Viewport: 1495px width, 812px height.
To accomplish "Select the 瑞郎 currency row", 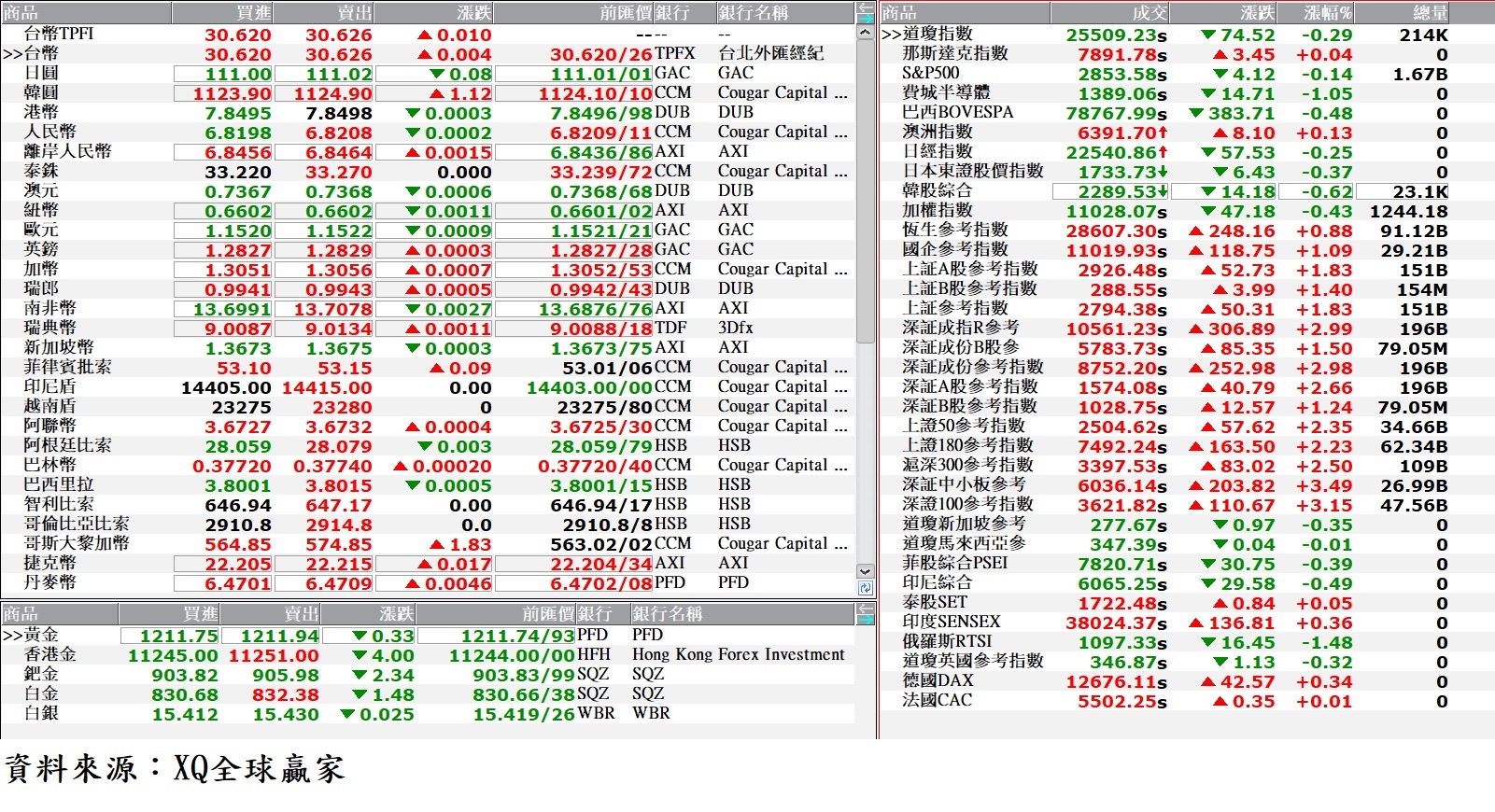I will point(428,289).
